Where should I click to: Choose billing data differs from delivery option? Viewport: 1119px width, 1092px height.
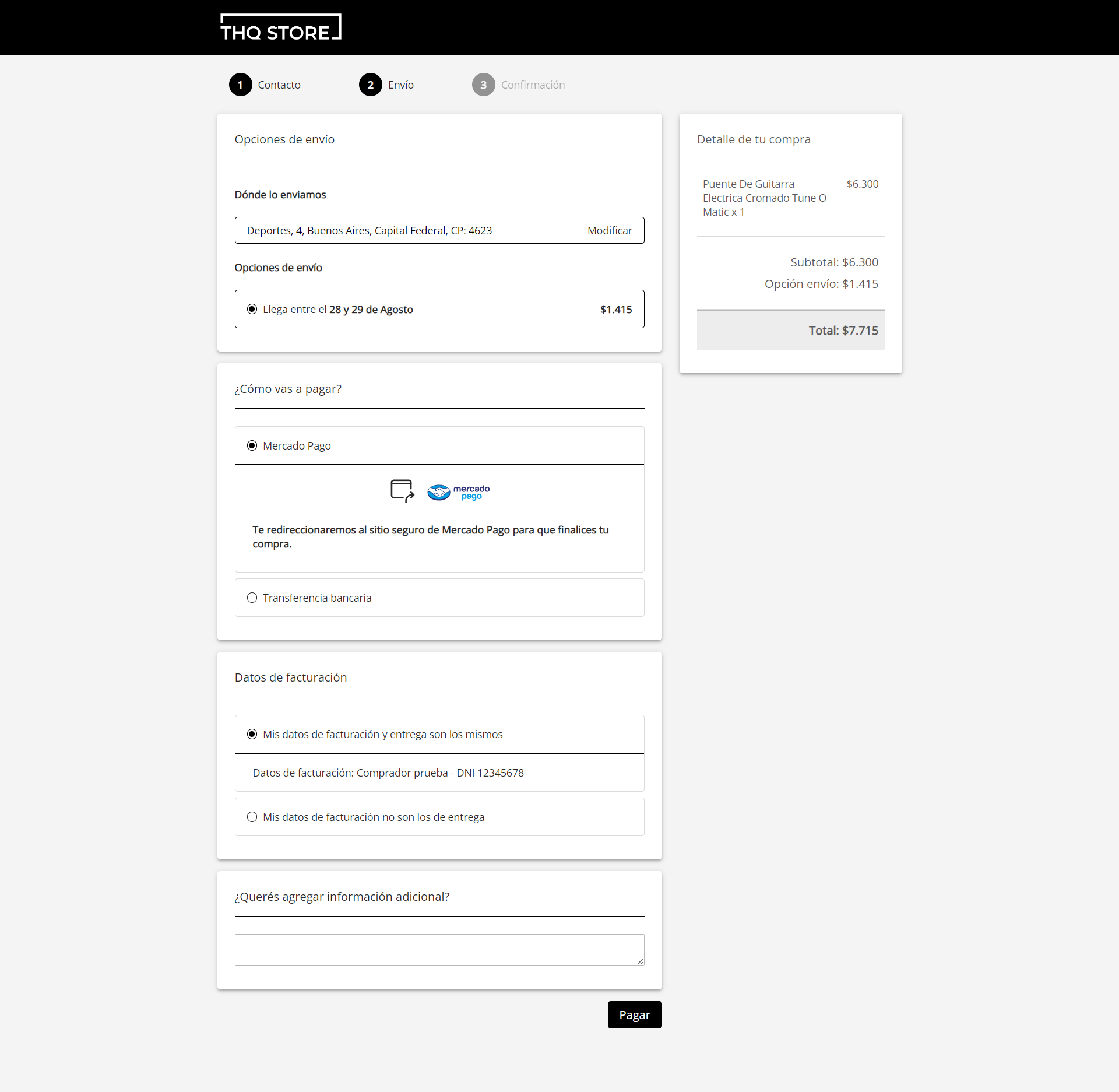(252, 817)
